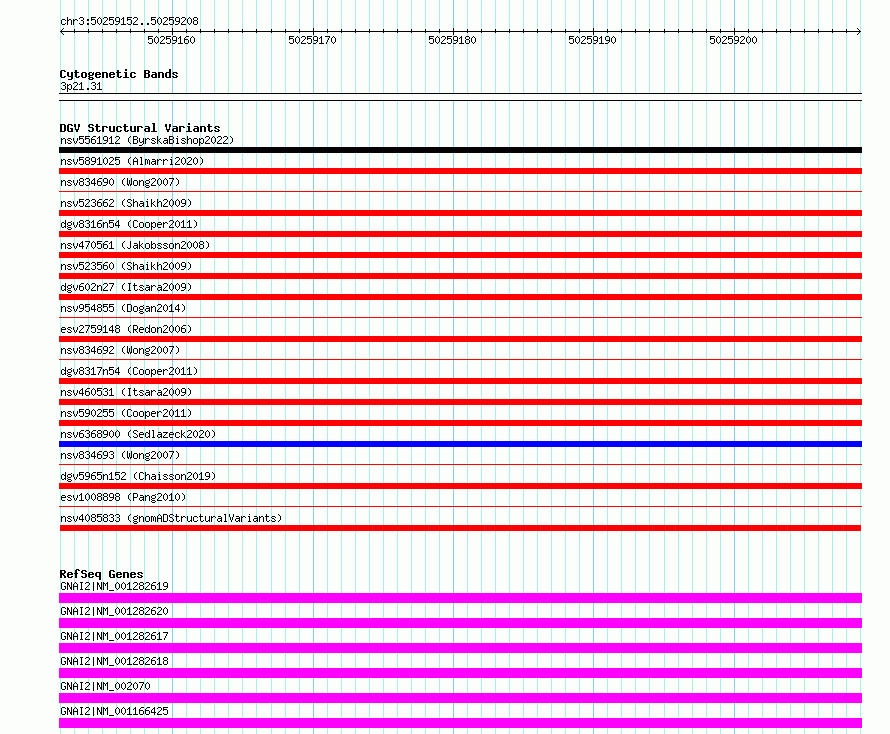Open transcript GNAI2|NM_001282620 label
The height and width of the screenshot is (734, 890).
coord(114,611)
